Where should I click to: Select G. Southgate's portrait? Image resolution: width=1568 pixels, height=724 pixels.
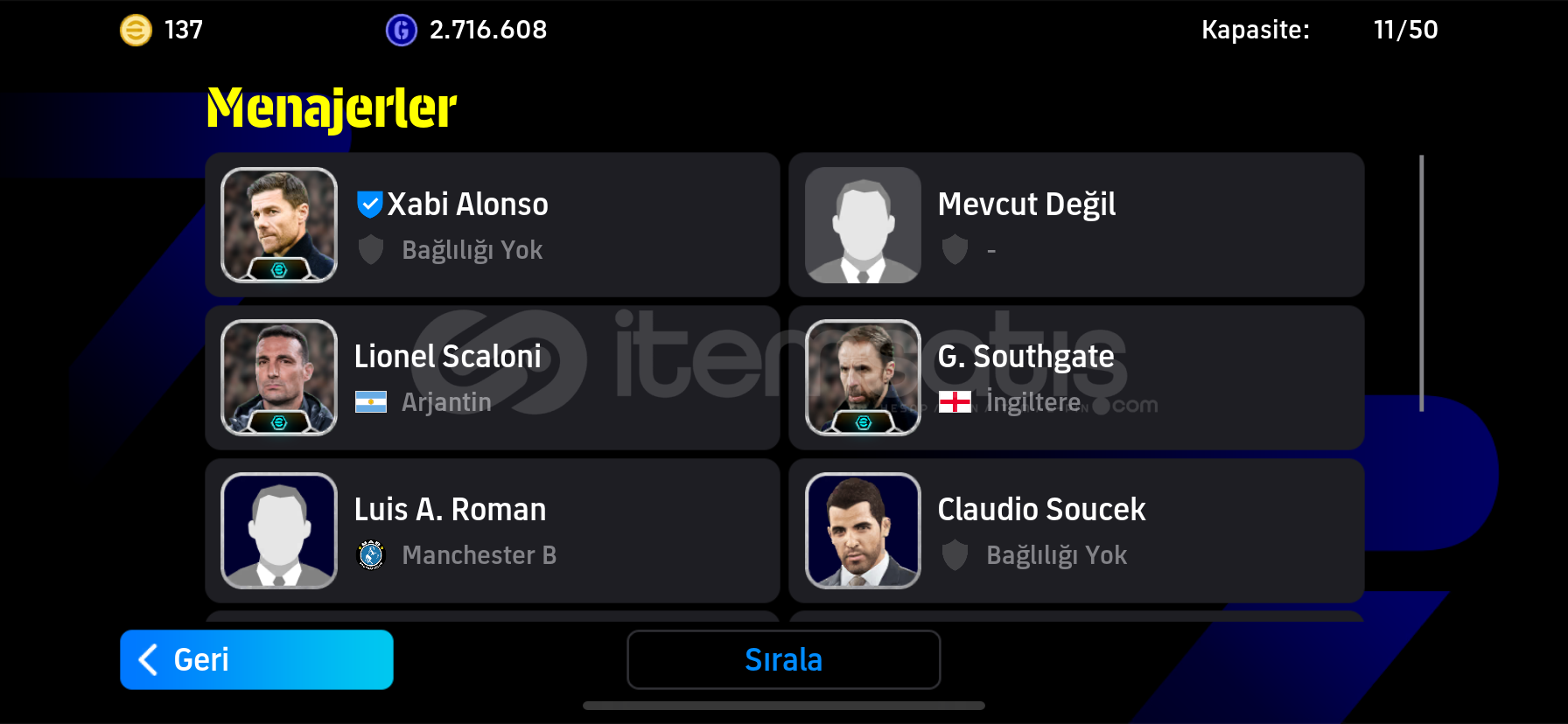point(863,378)
